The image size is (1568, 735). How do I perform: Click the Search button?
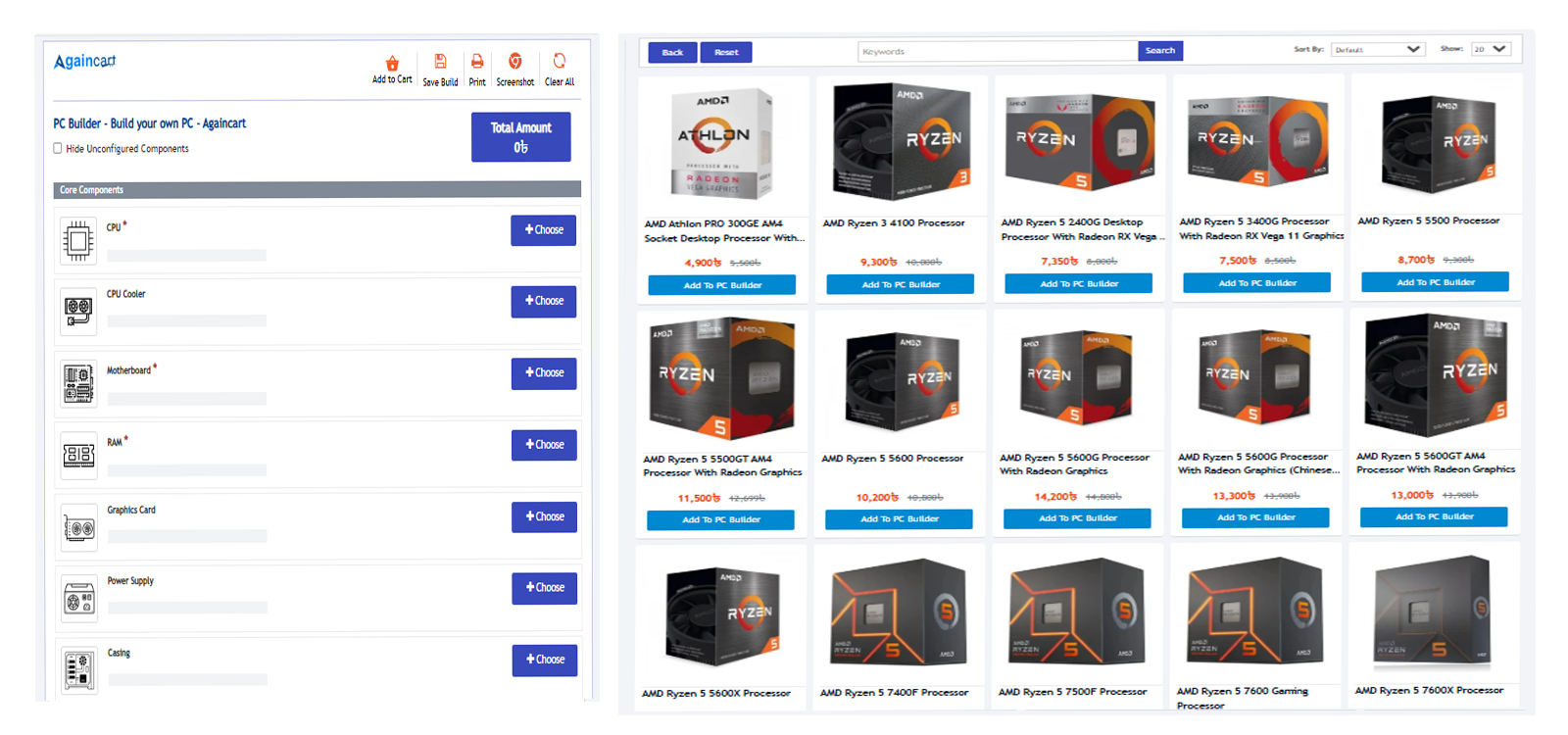pos(1160,51)
